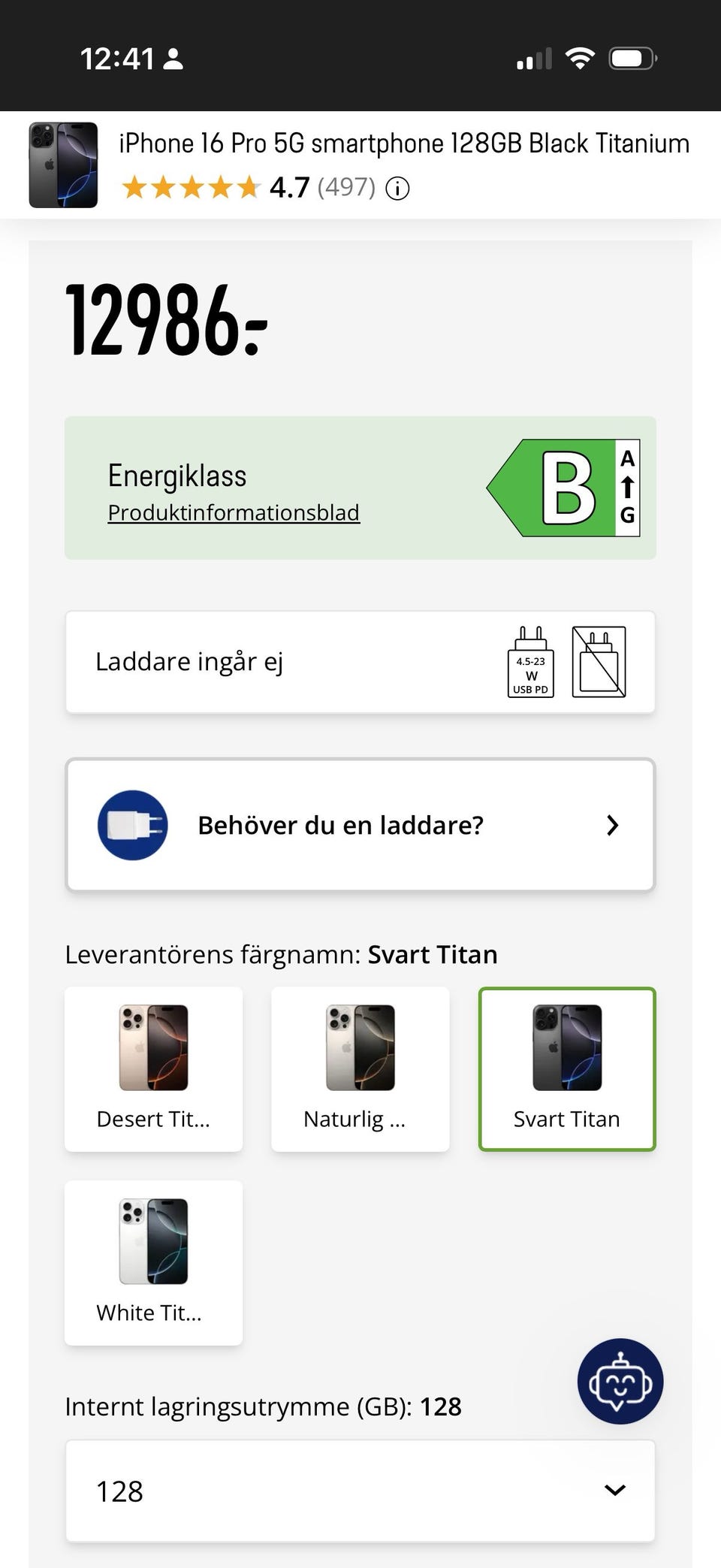
Task: Tap the Wi-Fi status icon
Action: (579, 59)
